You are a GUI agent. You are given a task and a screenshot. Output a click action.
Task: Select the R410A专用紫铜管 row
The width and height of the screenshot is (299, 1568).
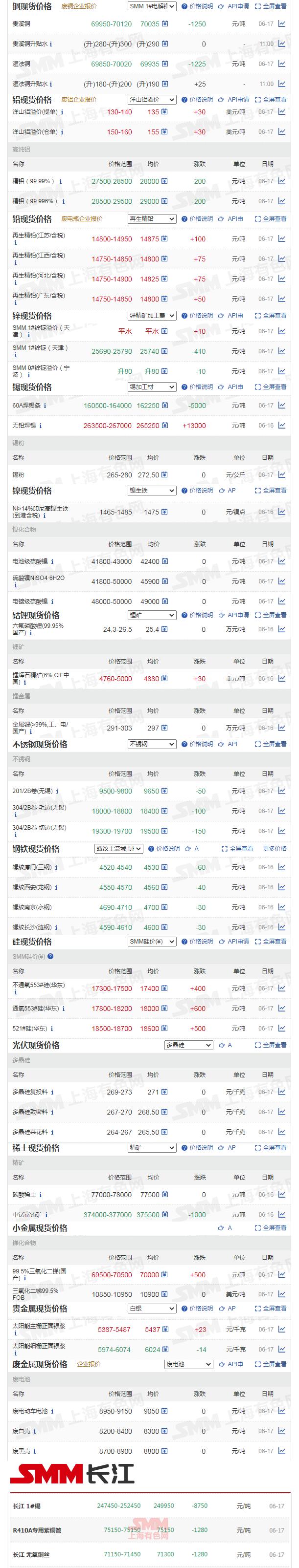(150, 1530)
